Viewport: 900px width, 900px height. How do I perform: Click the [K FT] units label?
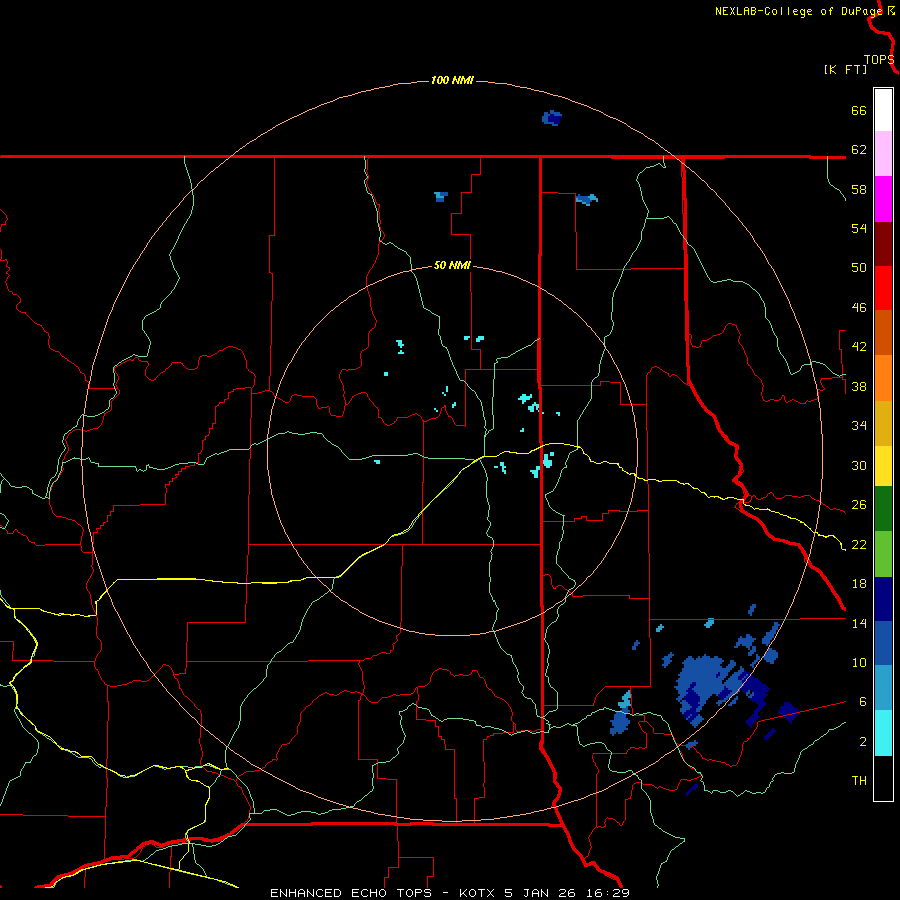coord(845,69)
